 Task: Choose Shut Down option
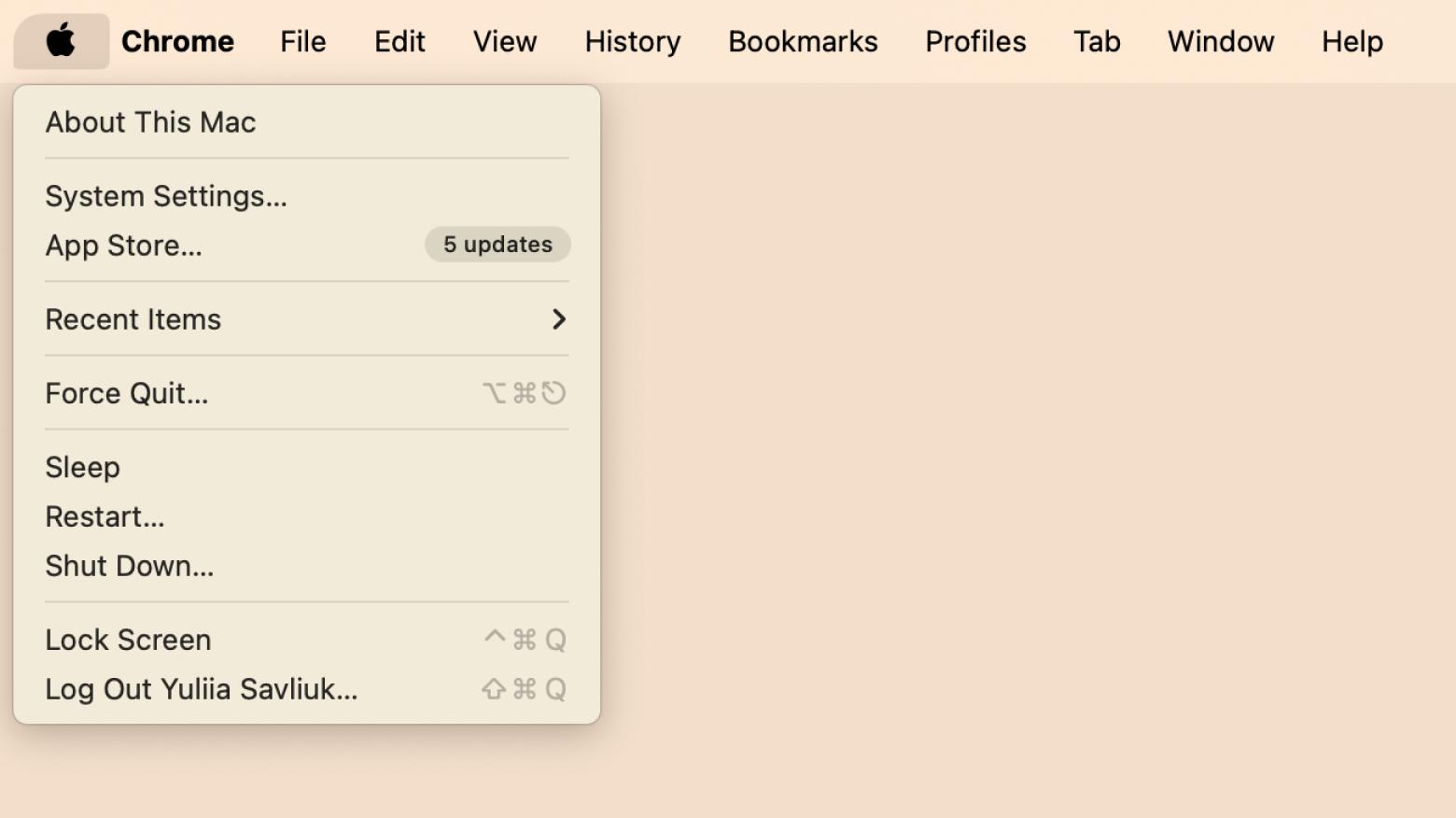pos(130,566)
